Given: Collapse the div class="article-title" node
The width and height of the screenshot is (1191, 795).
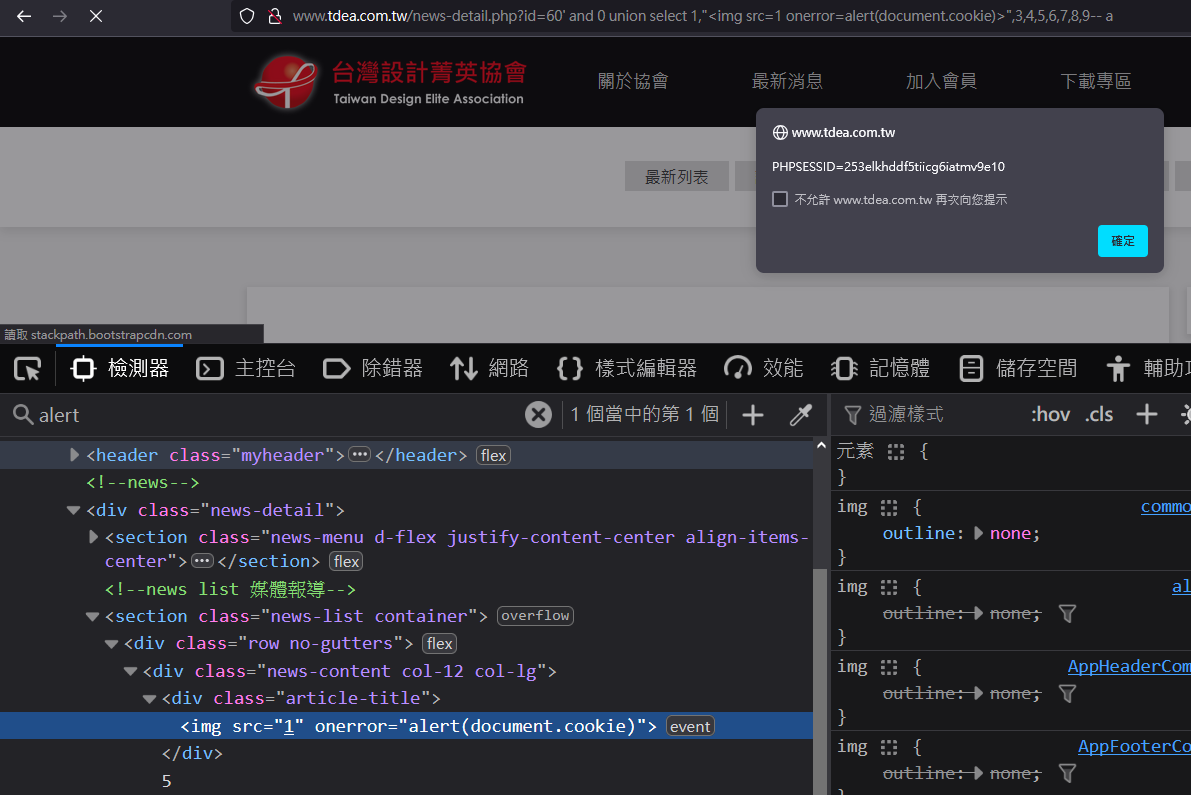Looking at the screenshot, I should [150, 699].
